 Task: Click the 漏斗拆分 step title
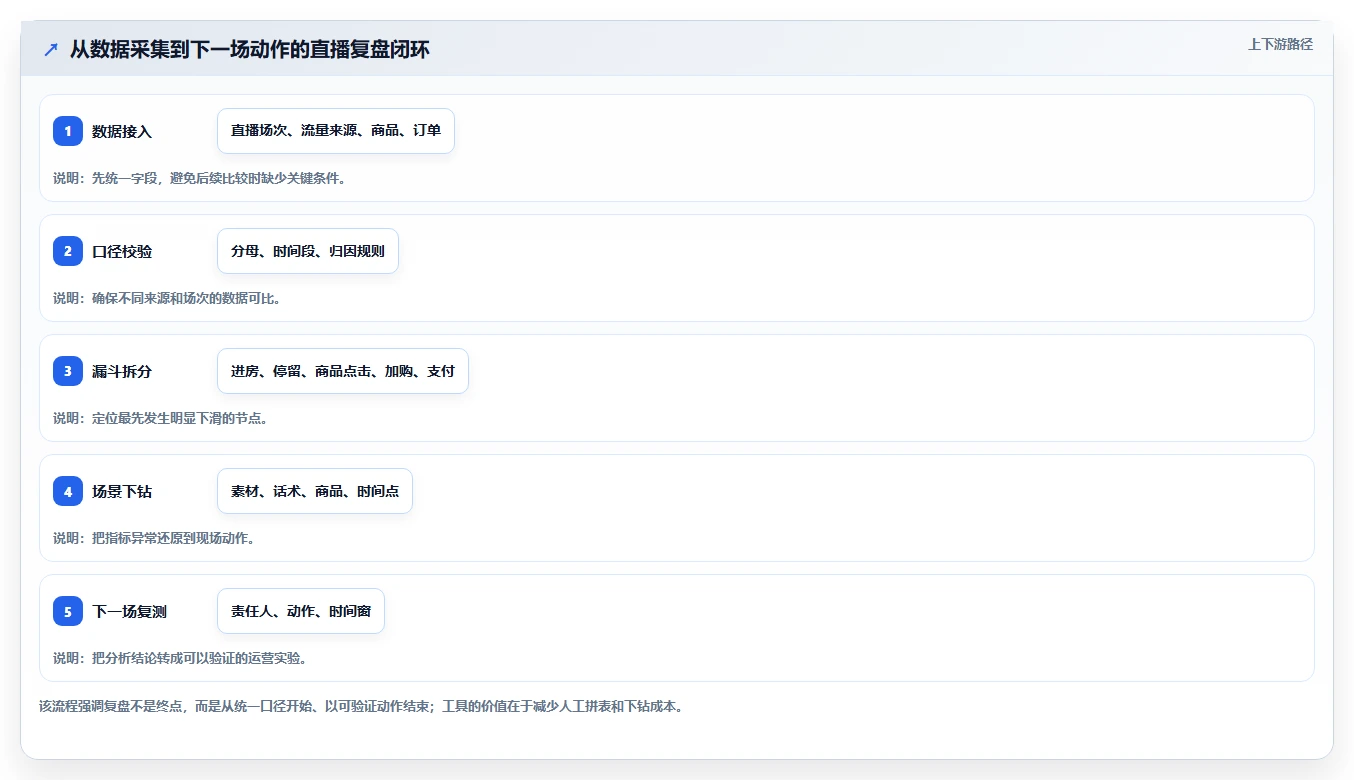tap(122, 371)
